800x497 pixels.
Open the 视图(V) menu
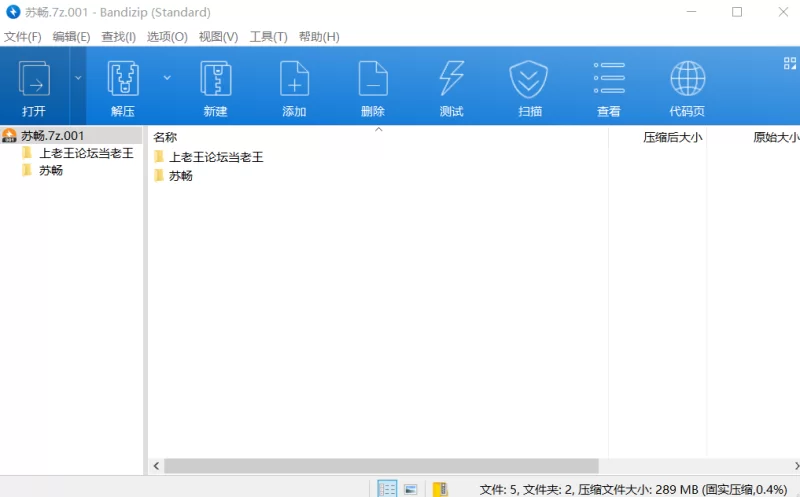pos(218,37)
